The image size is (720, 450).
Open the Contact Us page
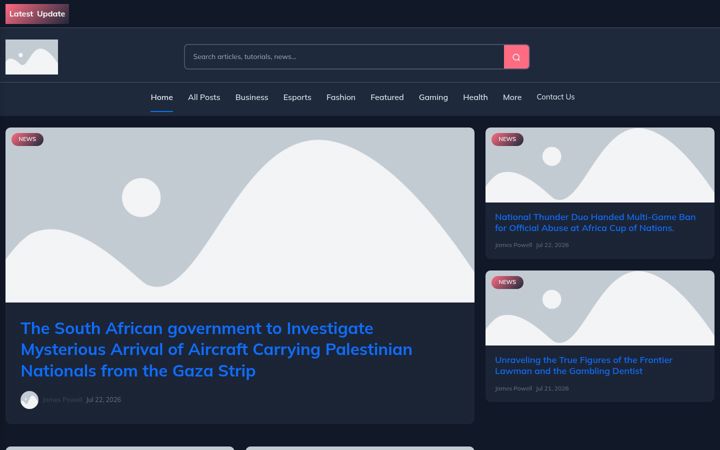(x=556, y=97)
